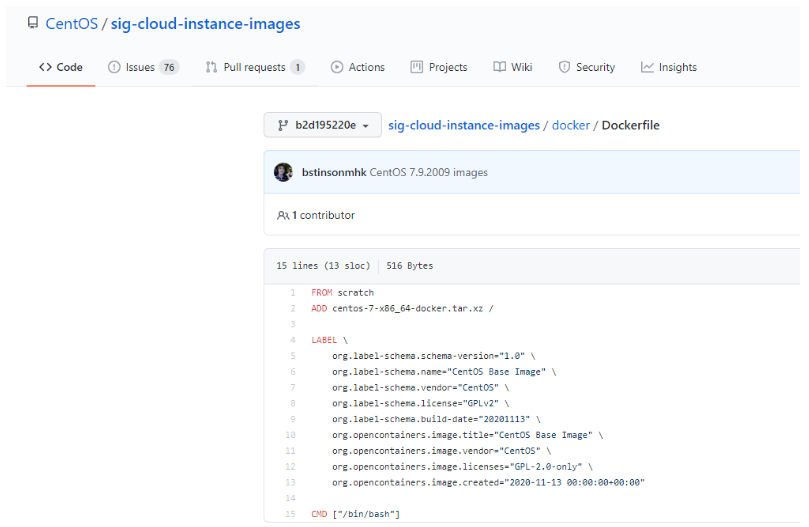Show the 1 contributor details
809x527 pixels.
(323, 215)
